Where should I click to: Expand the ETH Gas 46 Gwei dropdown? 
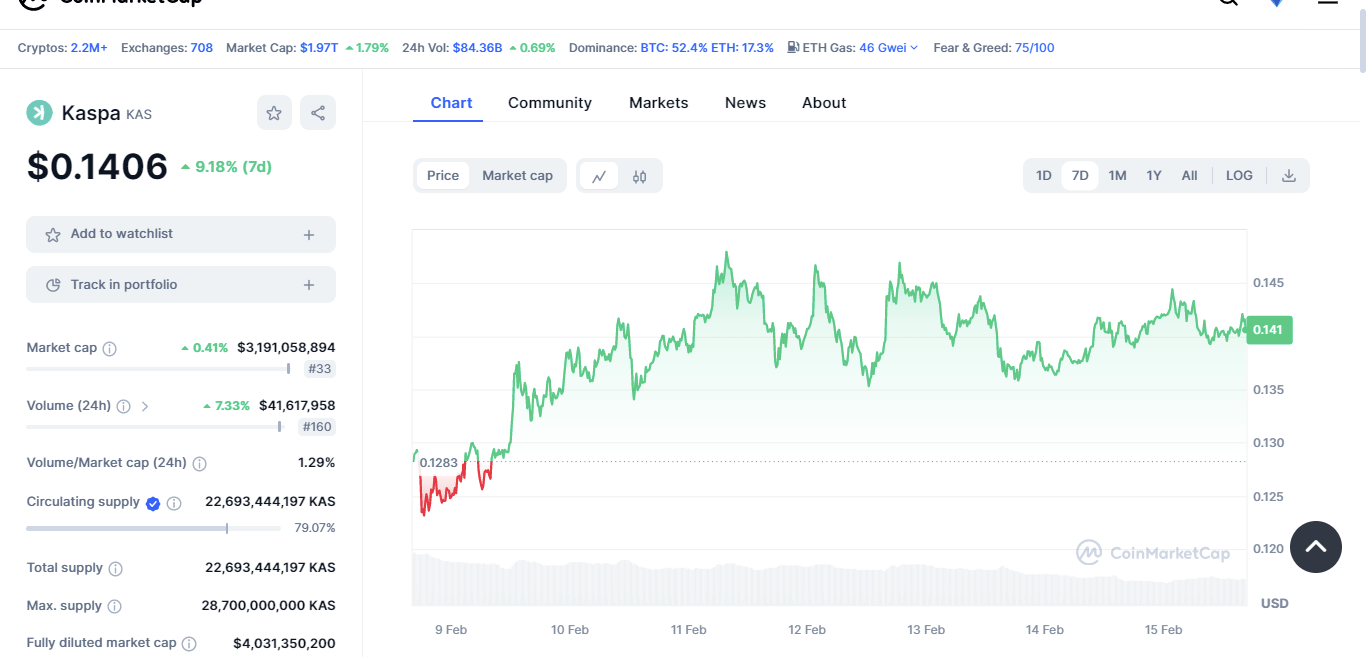click(888, 48)
